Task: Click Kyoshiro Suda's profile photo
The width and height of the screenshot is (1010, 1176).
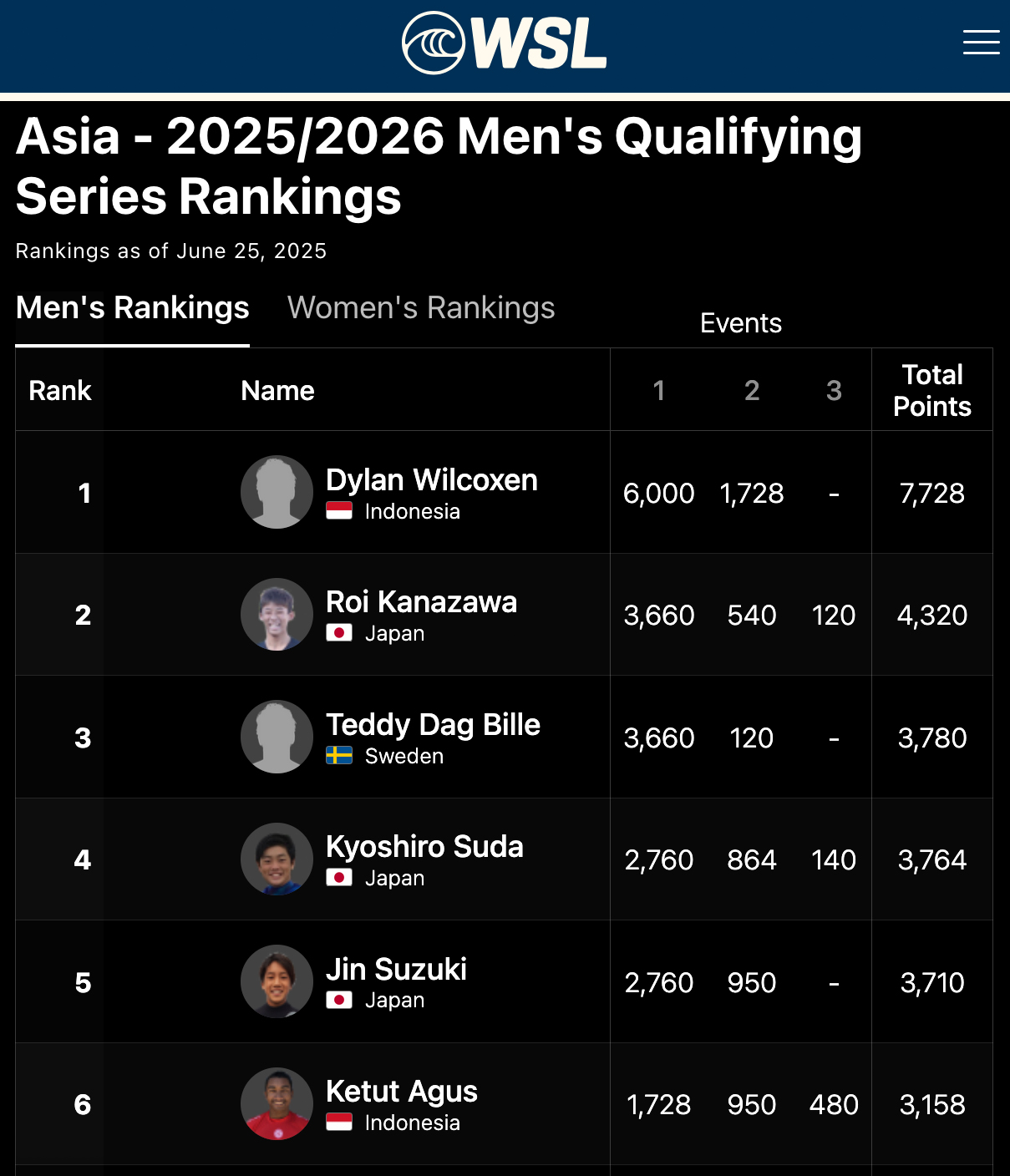Action: click(x=277, y=859)
